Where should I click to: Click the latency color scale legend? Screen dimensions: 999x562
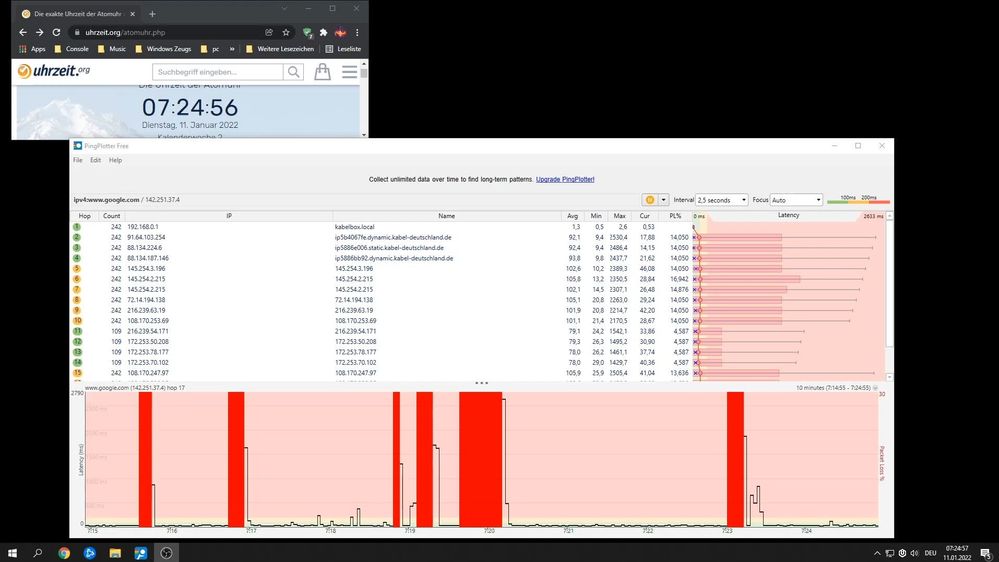point(858,200)
